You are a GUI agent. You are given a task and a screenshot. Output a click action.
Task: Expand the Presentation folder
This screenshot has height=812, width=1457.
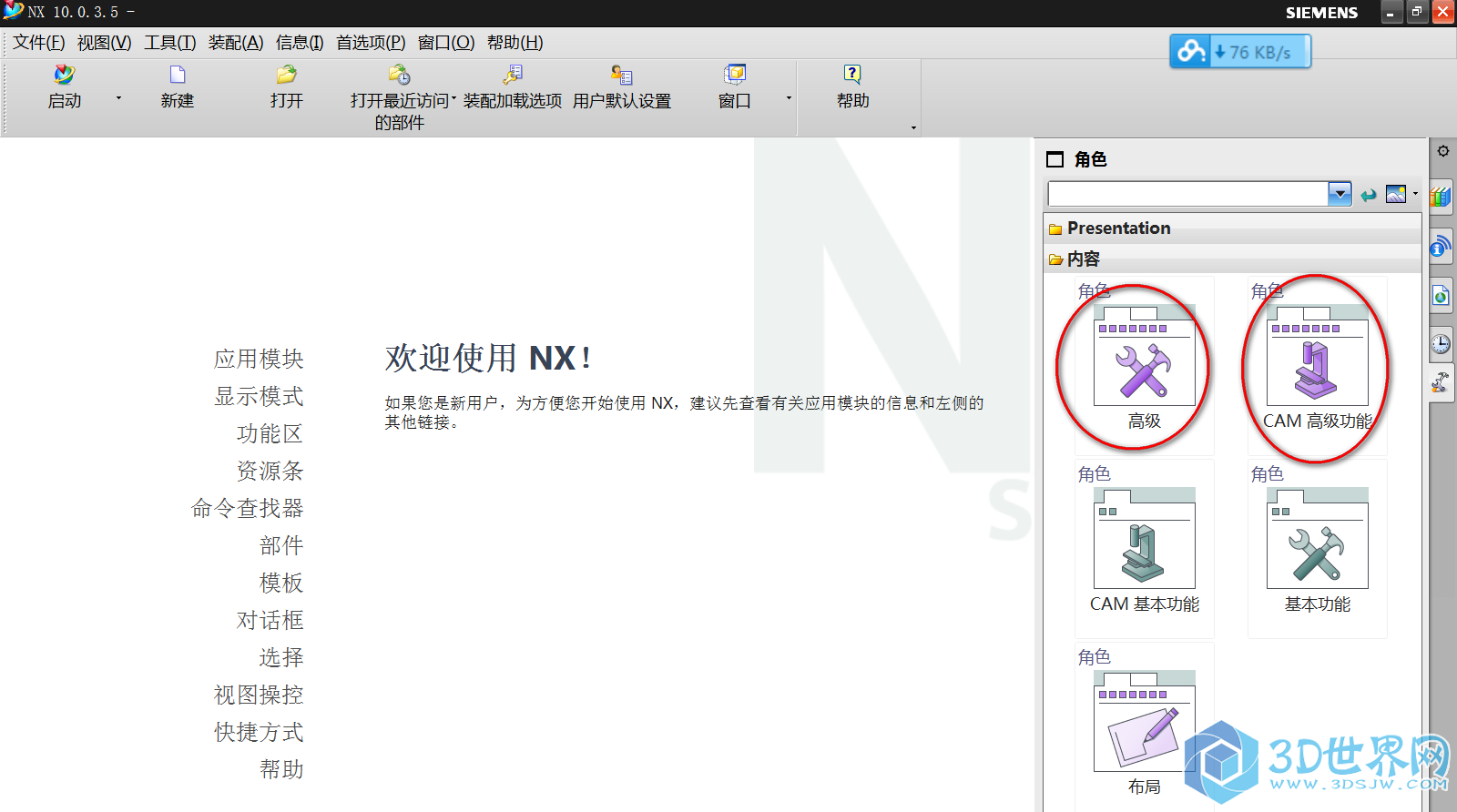(x=1232, y=228)
